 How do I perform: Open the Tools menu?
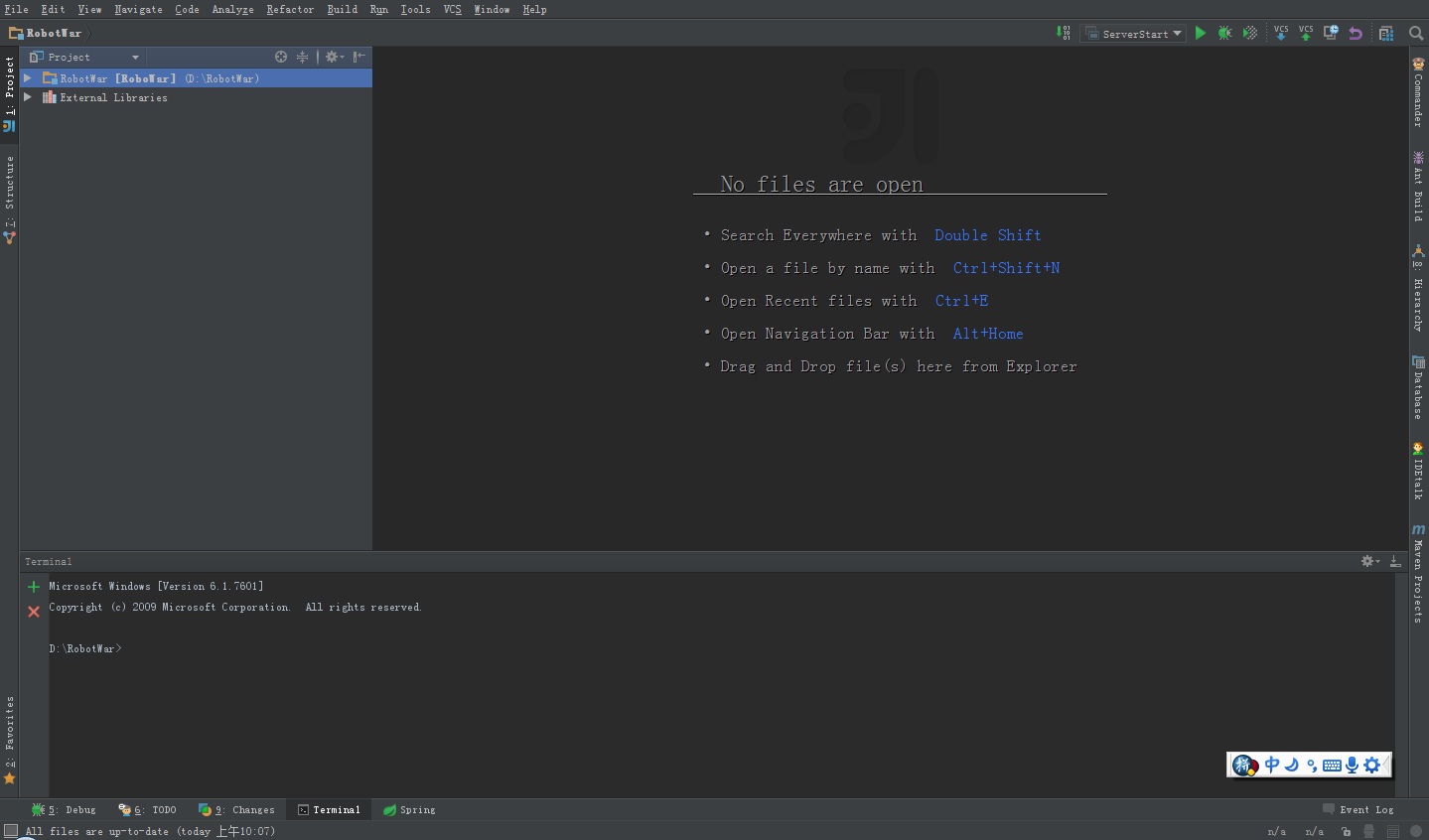[415, 9]
